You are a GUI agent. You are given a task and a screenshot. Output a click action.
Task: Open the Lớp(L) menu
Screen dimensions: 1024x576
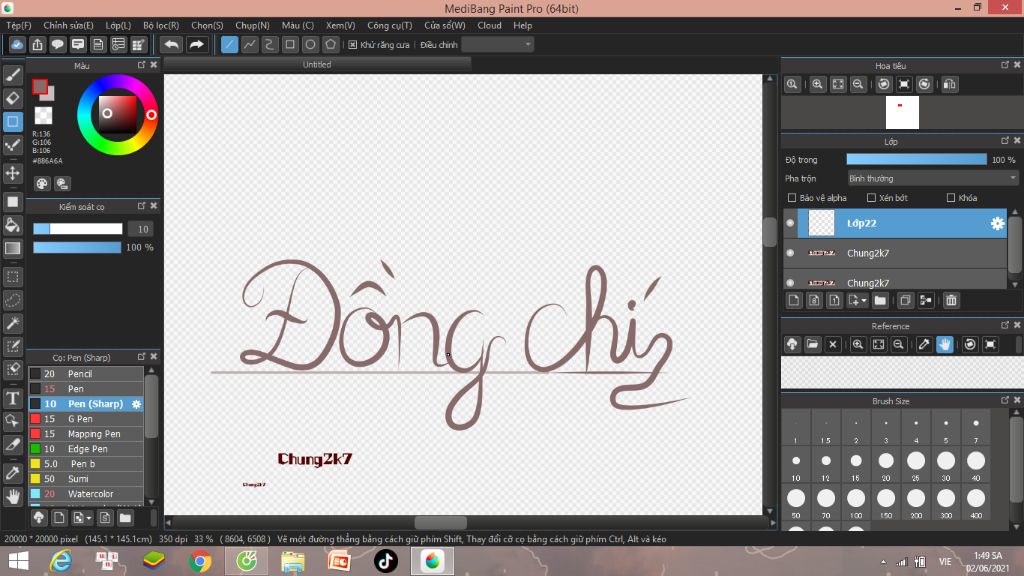(x=118, y=25)
